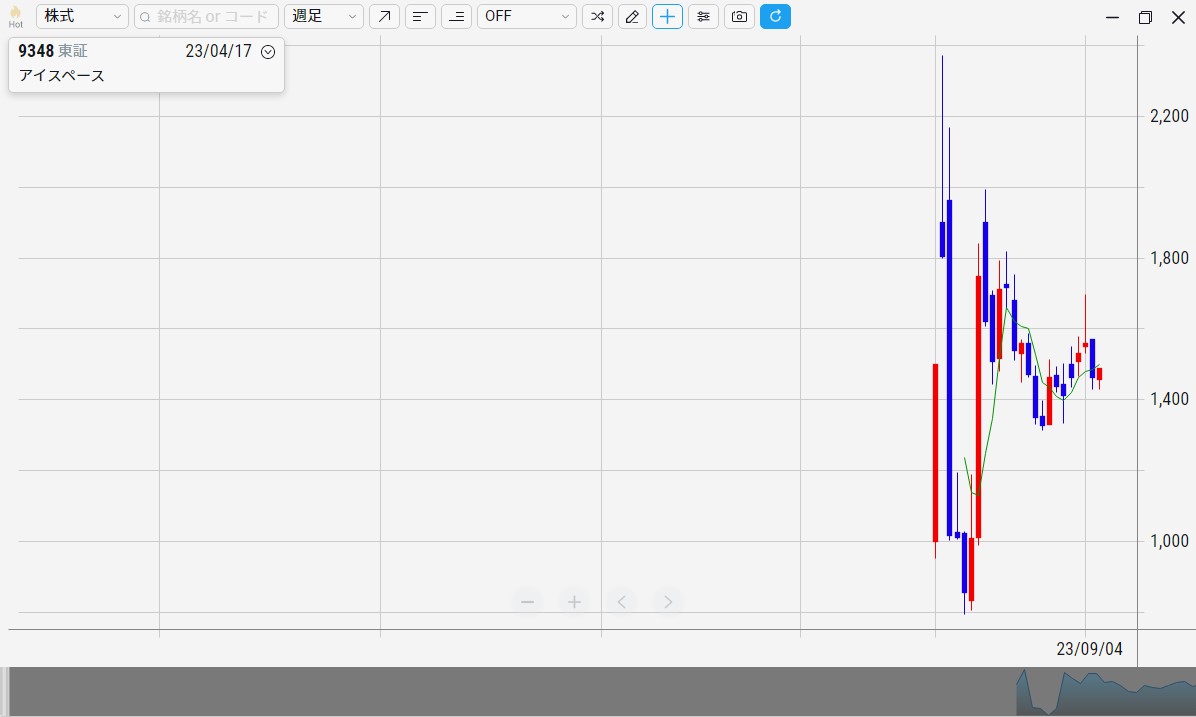1196x717 pixels.
Task: Open the 株式 asset type dropdown
Action: tap(82, 17)
